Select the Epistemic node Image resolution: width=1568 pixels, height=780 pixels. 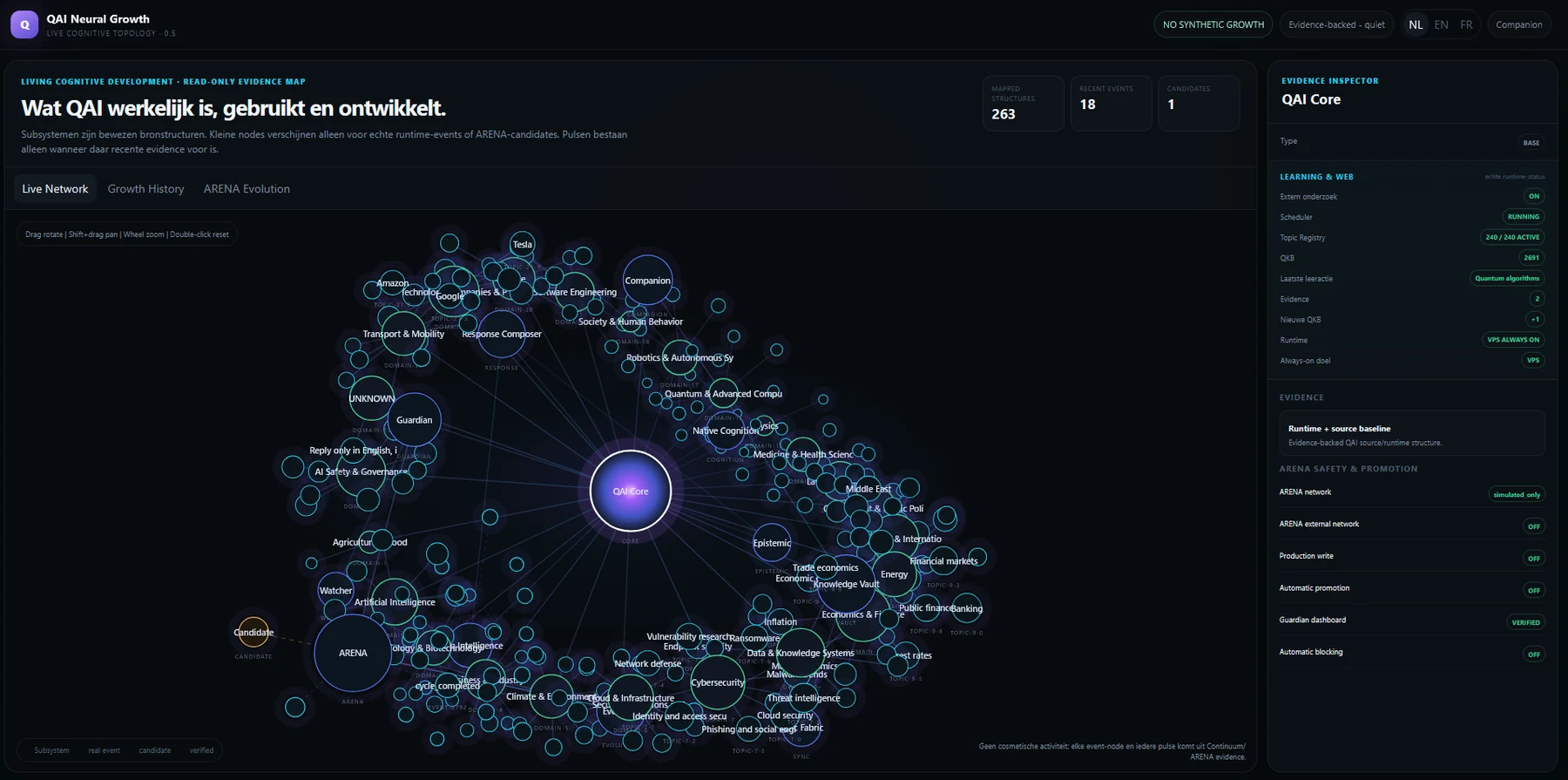tap(772, 543)
